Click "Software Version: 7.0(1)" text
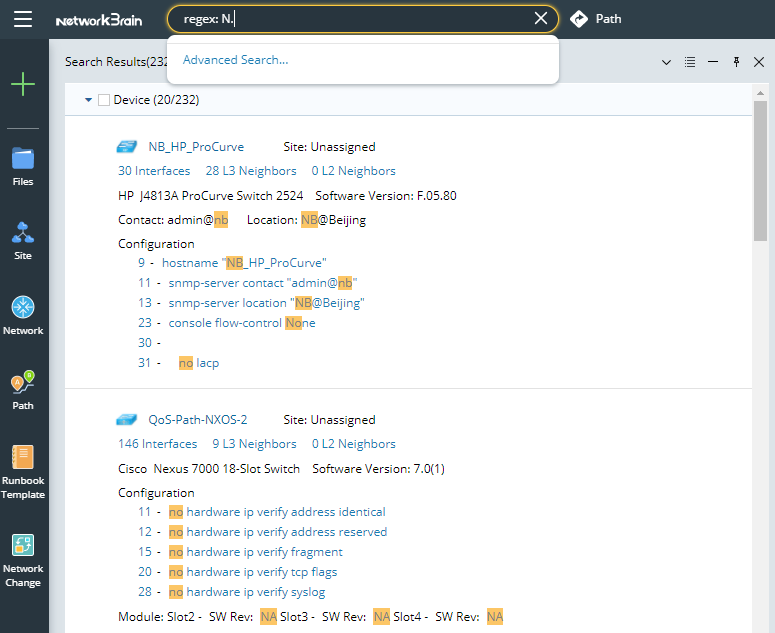 tap(379, 469)
